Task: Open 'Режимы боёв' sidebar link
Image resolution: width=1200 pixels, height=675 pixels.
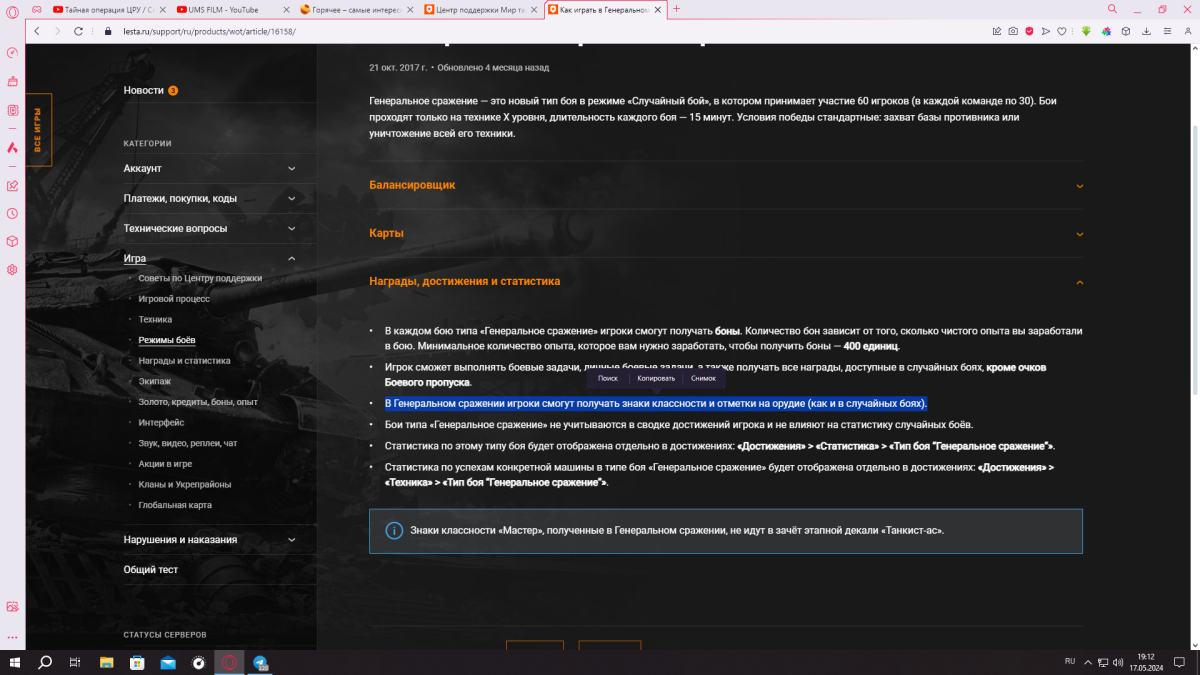Action: click(x=167, y=340)
